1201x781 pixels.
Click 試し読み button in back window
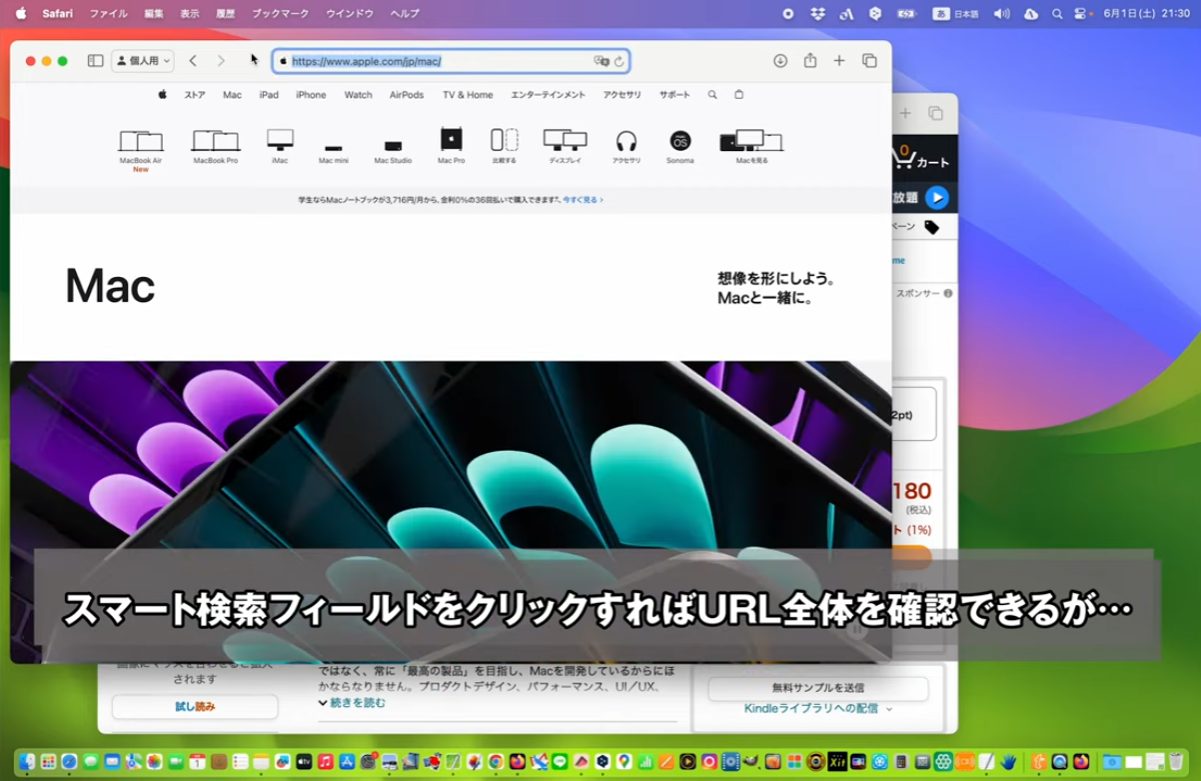click(195, 707)
